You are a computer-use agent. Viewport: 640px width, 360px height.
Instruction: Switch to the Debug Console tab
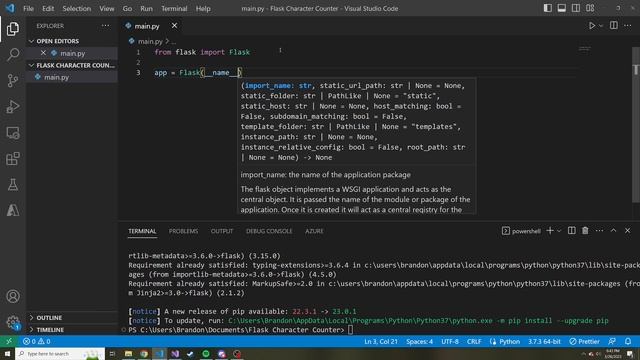tap(269, 231)
